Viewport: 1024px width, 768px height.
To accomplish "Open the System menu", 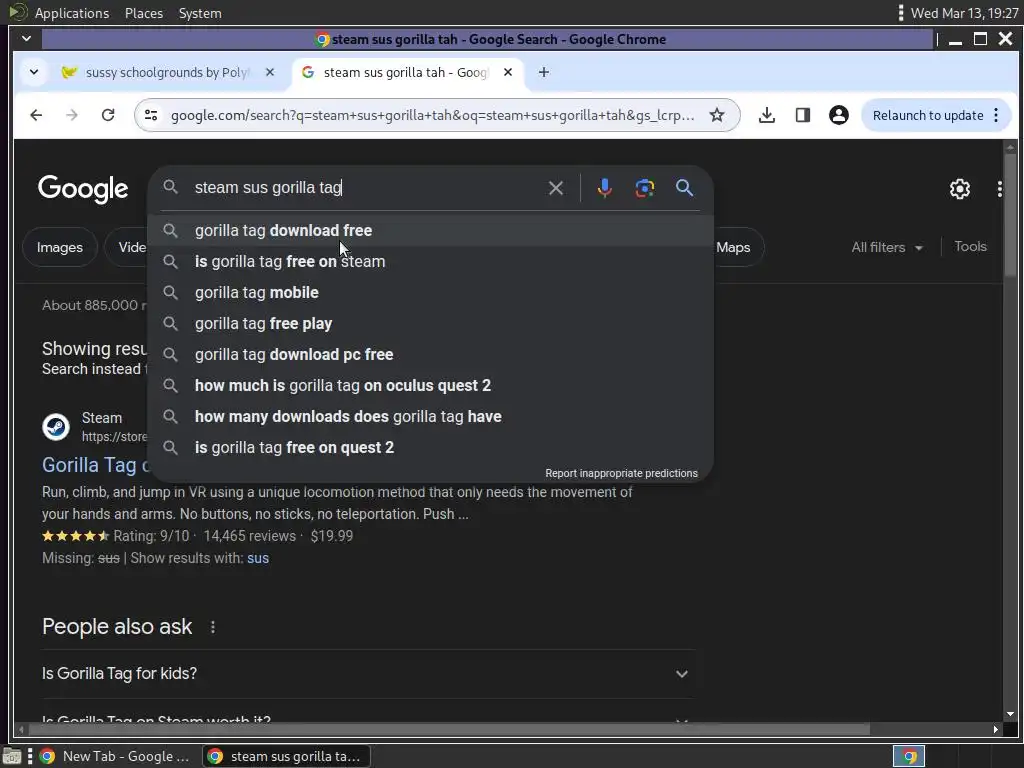I will tap(200, 13).
